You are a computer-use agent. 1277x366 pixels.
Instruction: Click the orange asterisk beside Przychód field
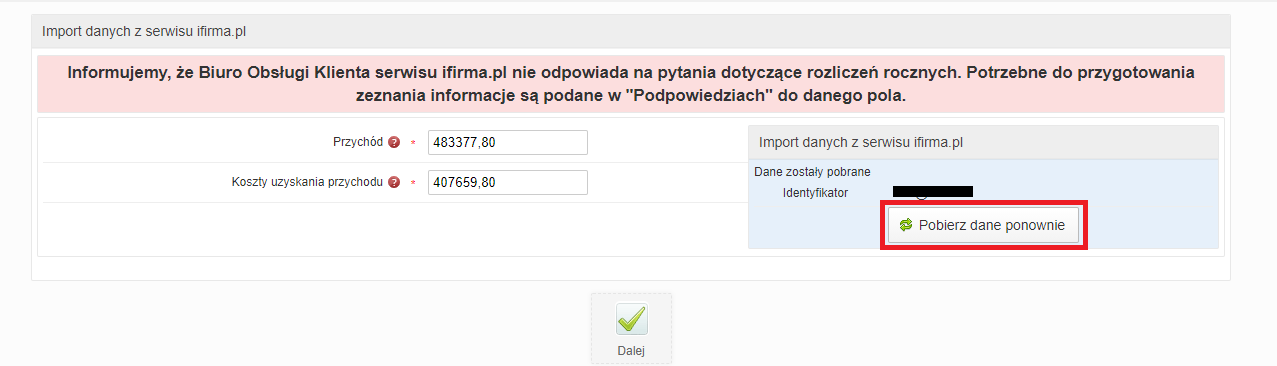[x=413, y=143]
